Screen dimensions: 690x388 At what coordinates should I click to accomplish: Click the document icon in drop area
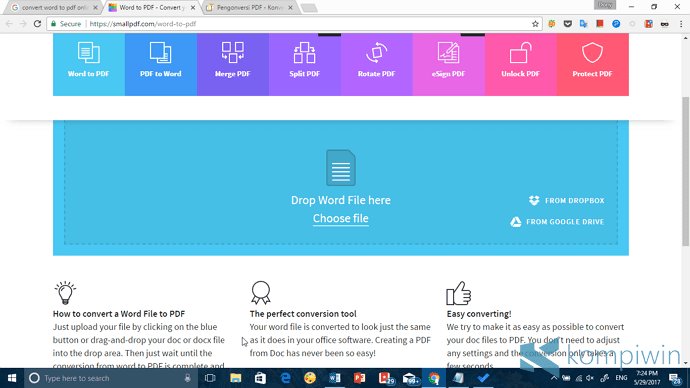[x=341, y=168]
